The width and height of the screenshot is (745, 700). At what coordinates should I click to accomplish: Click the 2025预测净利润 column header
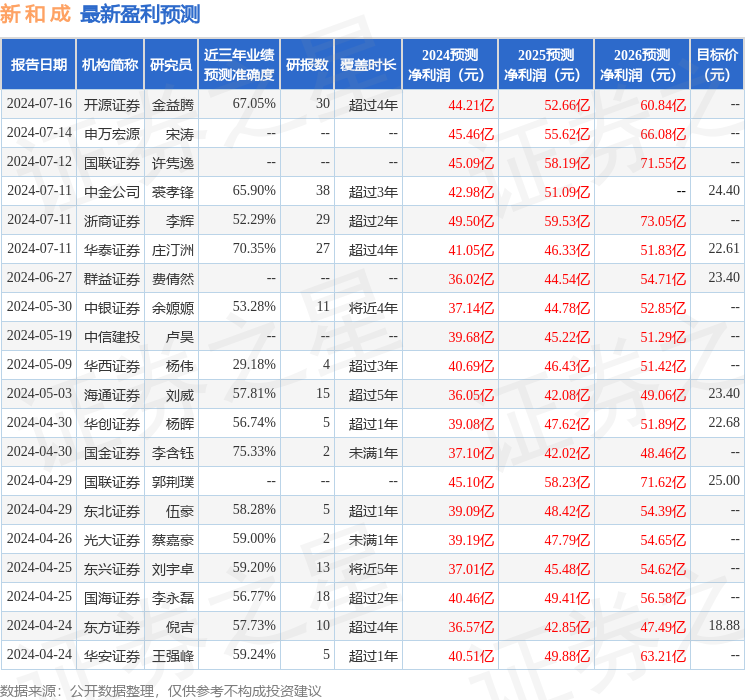(546, 65)
